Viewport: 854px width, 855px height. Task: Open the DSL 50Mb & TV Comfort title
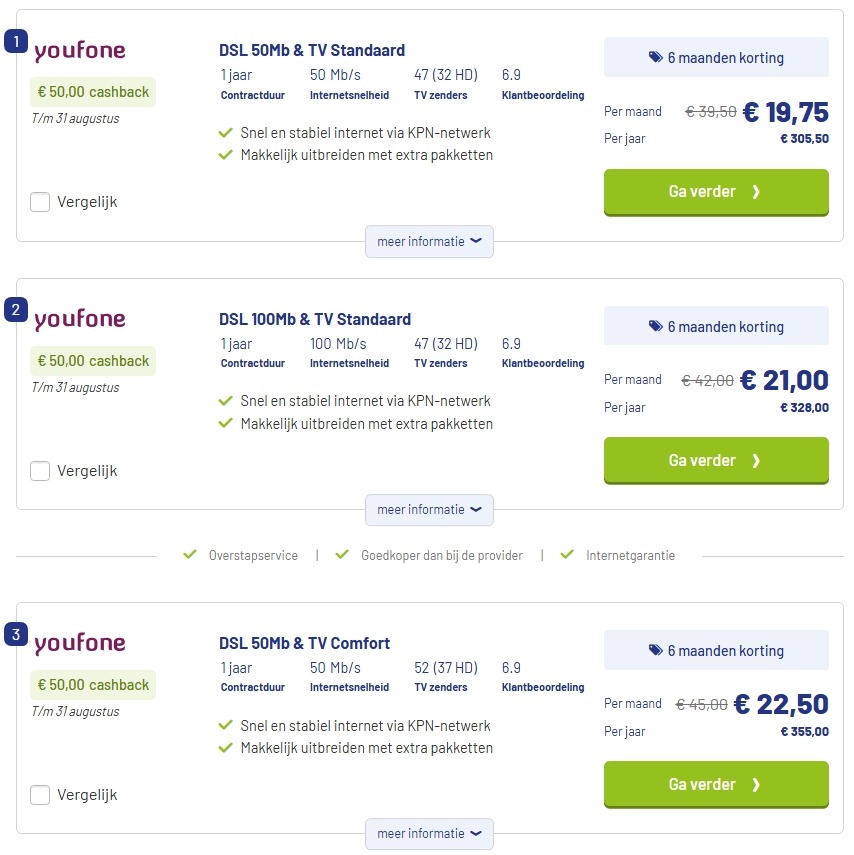point(304,643)
